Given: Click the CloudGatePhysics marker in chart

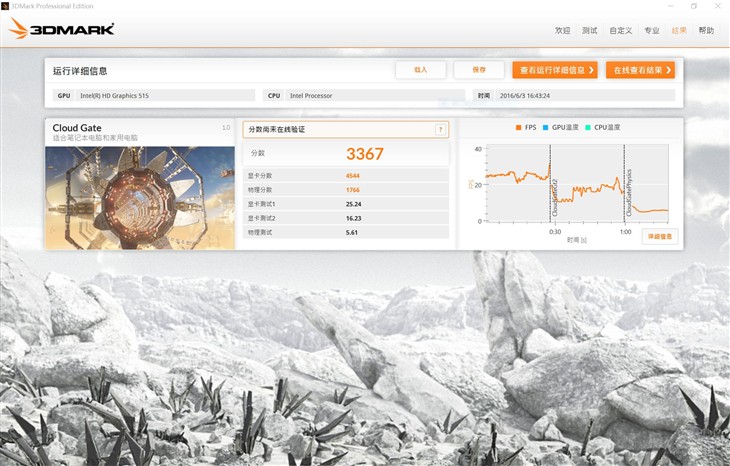Looking at the screenshot, I should pyautogui.click(x=629, y=193).
